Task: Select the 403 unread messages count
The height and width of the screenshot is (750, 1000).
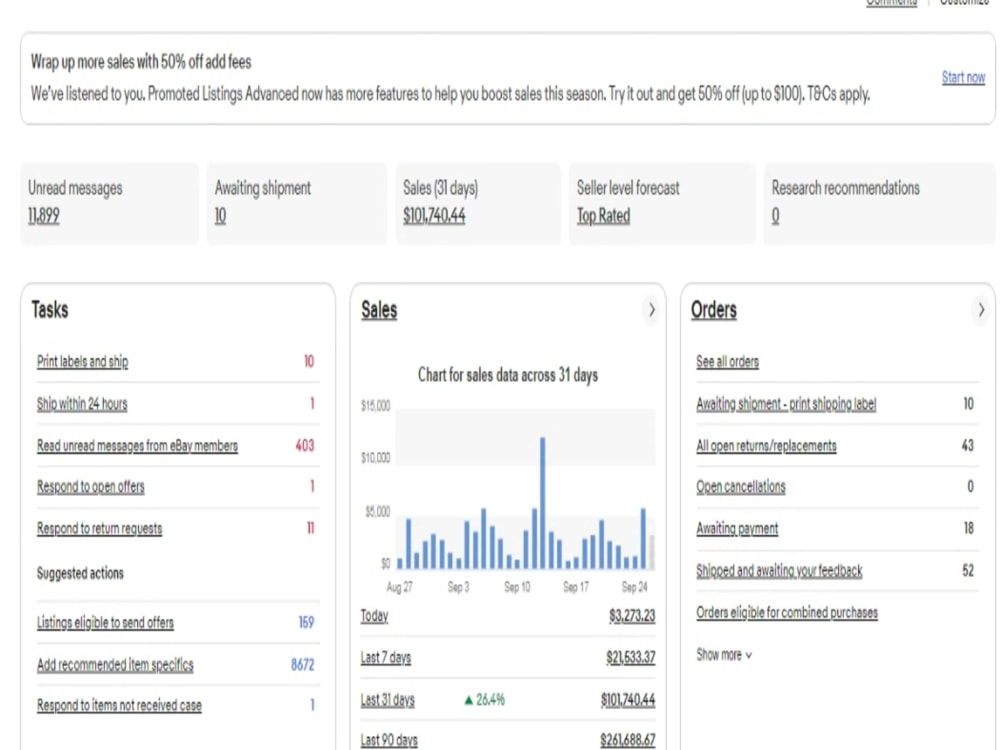Action: (305, 446)
